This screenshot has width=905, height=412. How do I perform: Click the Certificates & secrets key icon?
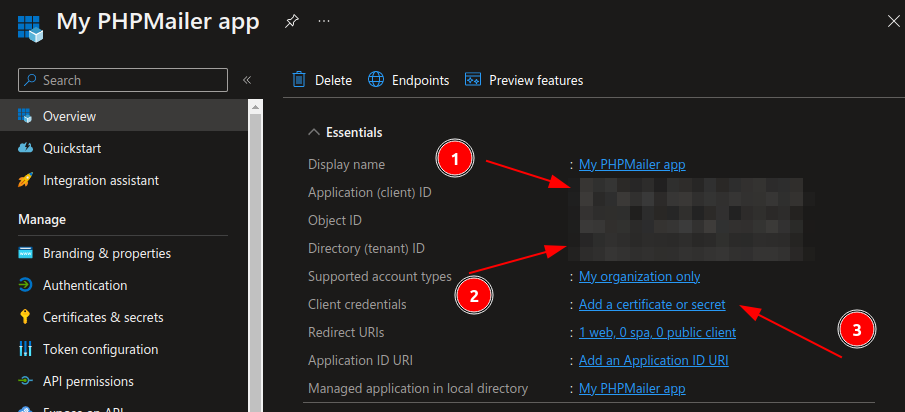(x=25, y=317)
